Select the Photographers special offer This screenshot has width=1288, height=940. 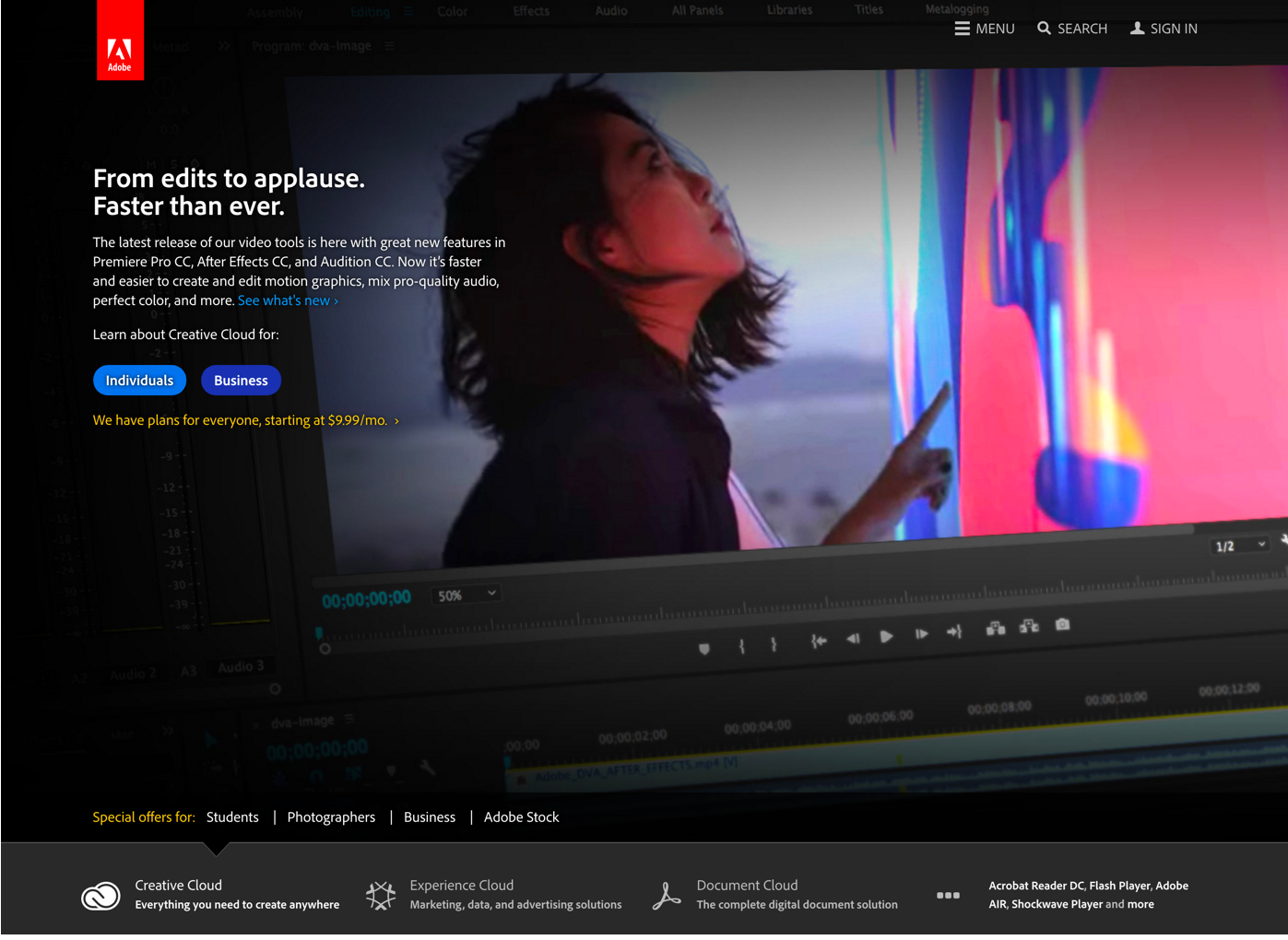(331, 817)
